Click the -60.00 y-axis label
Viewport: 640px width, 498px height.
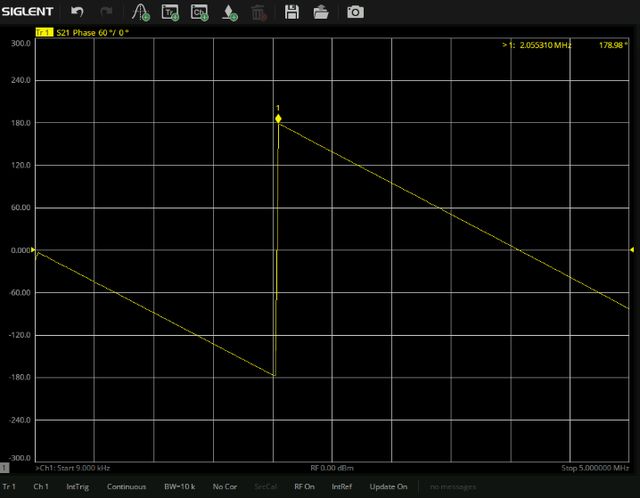click(x=20, y=292)
